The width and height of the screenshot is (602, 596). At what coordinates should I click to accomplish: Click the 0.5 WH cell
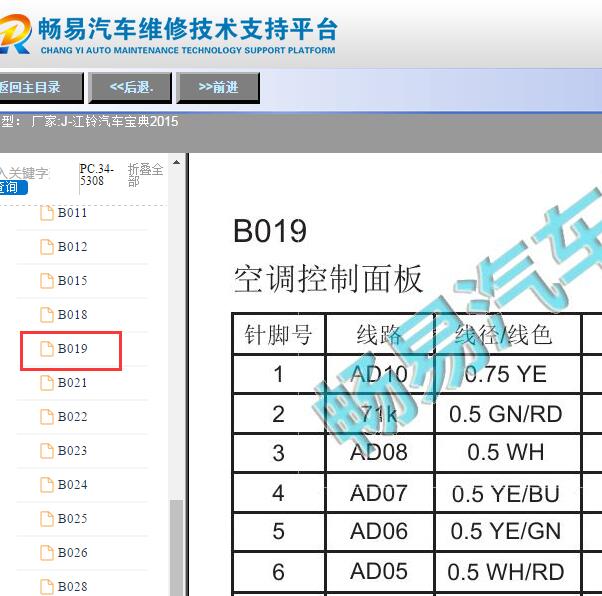pyautogui.click(x=506, y=452)
